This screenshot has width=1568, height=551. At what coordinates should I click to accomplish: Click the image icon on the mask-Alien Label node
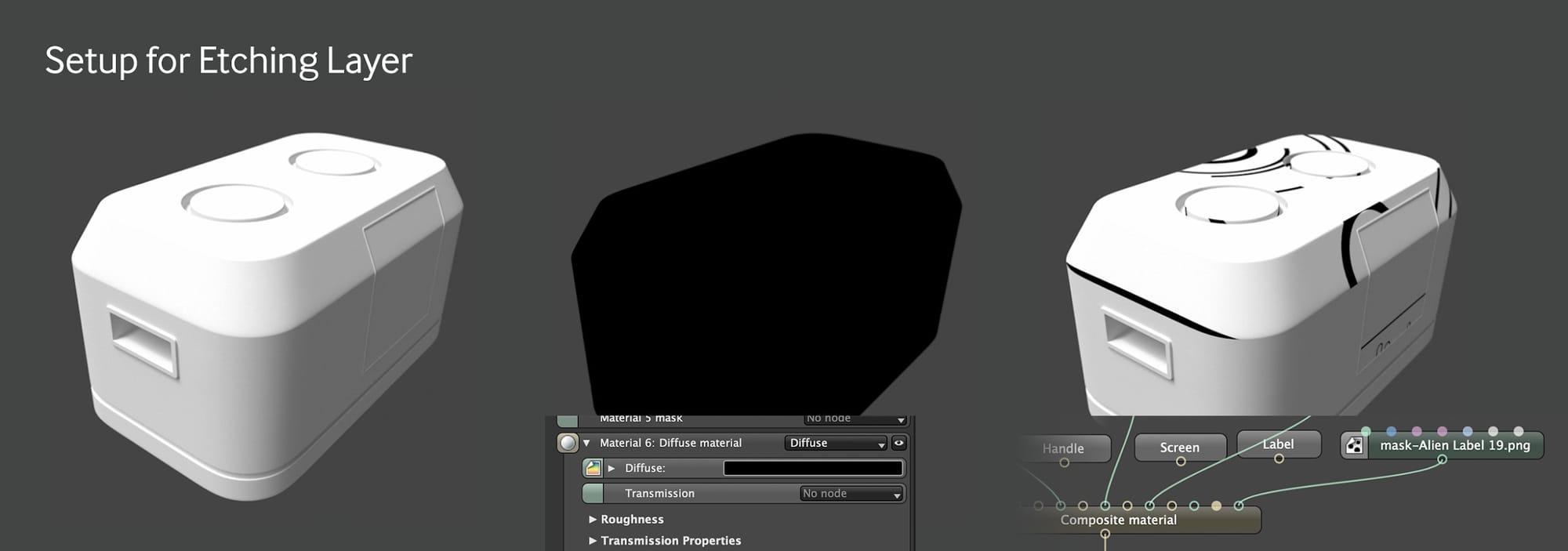(x=1354, y=446)
